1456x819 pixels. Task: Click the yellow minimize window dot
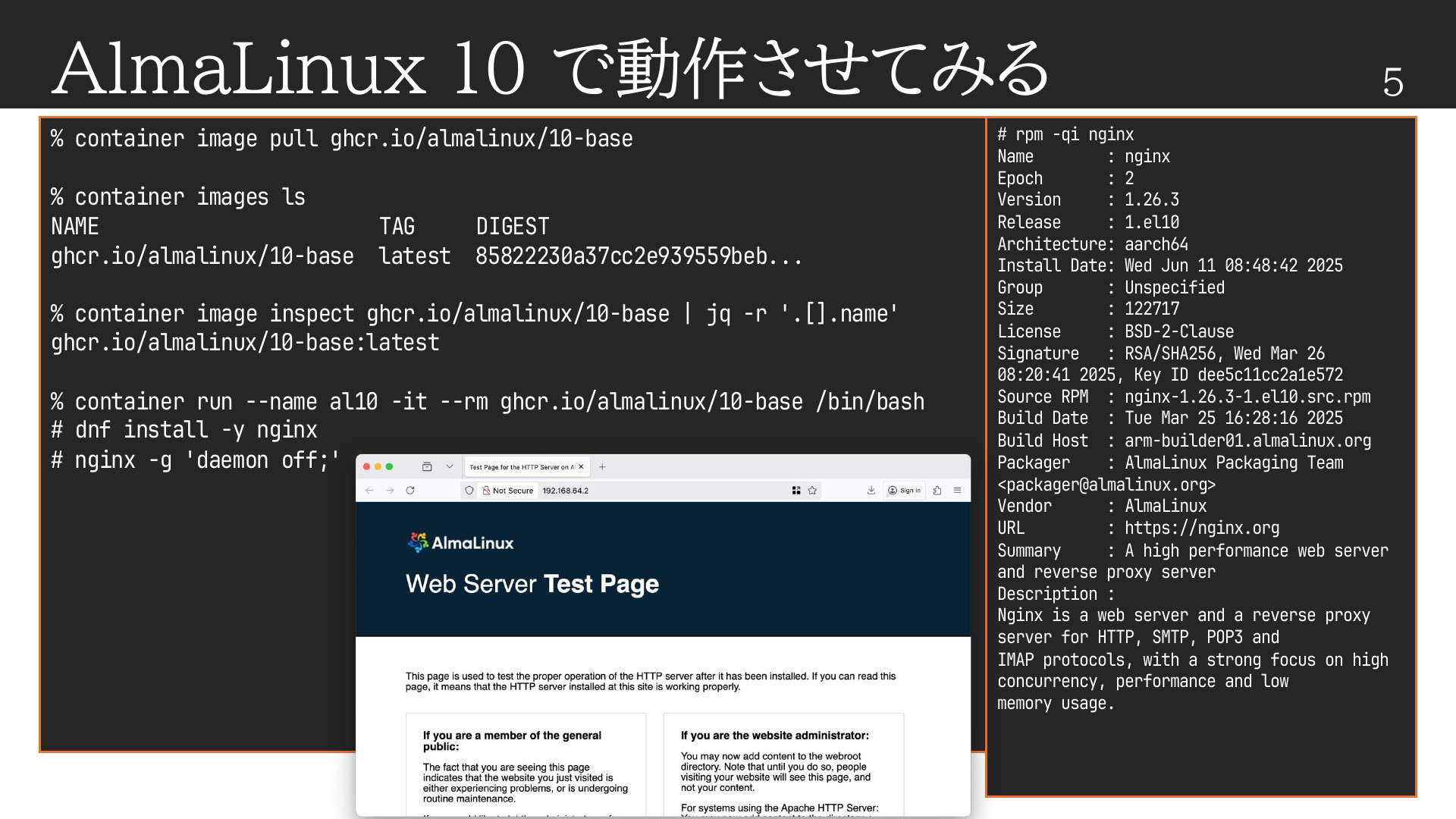(x=378, y=467)
